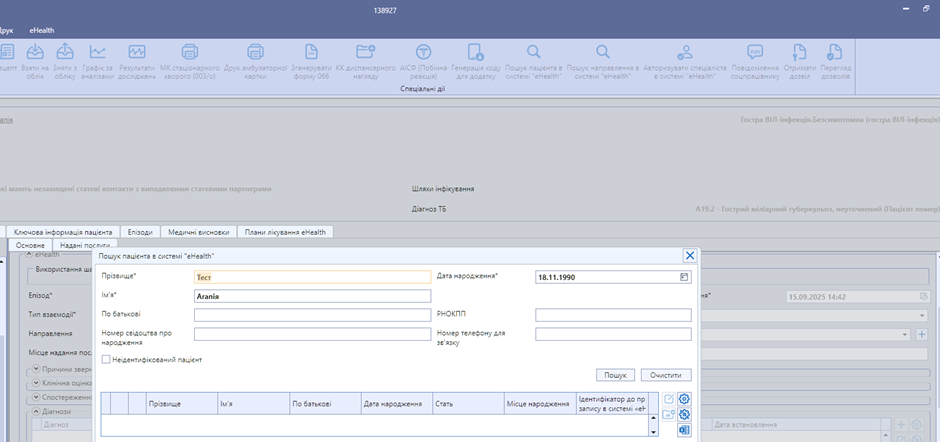This screenshot has width=940, height=442.
Task: Close the eHealth patient search dialog
Action: pyautogui.click(x=689, y=256)
